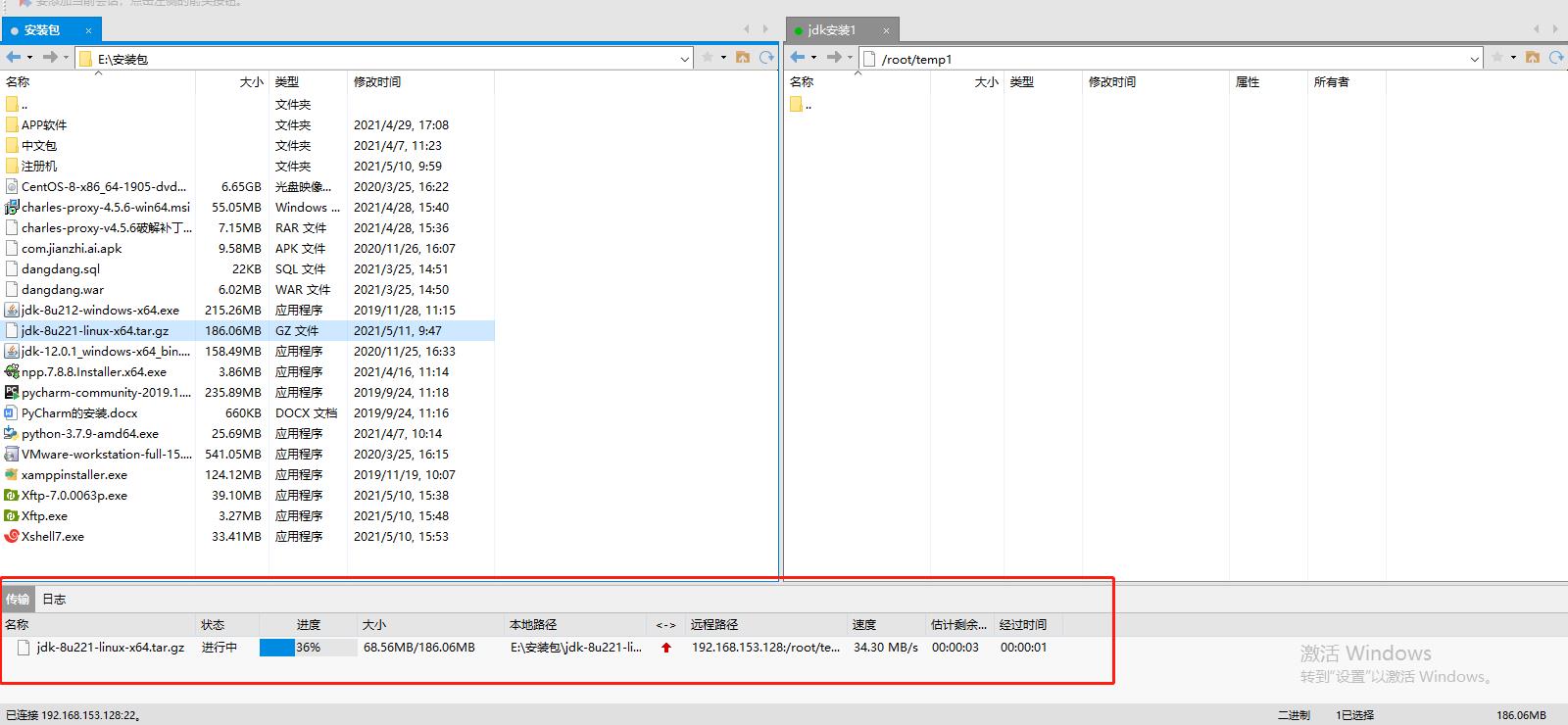Screen dimensions: 1568x725
Task: Select the 中文包 folder
Action: click(39, 145)
